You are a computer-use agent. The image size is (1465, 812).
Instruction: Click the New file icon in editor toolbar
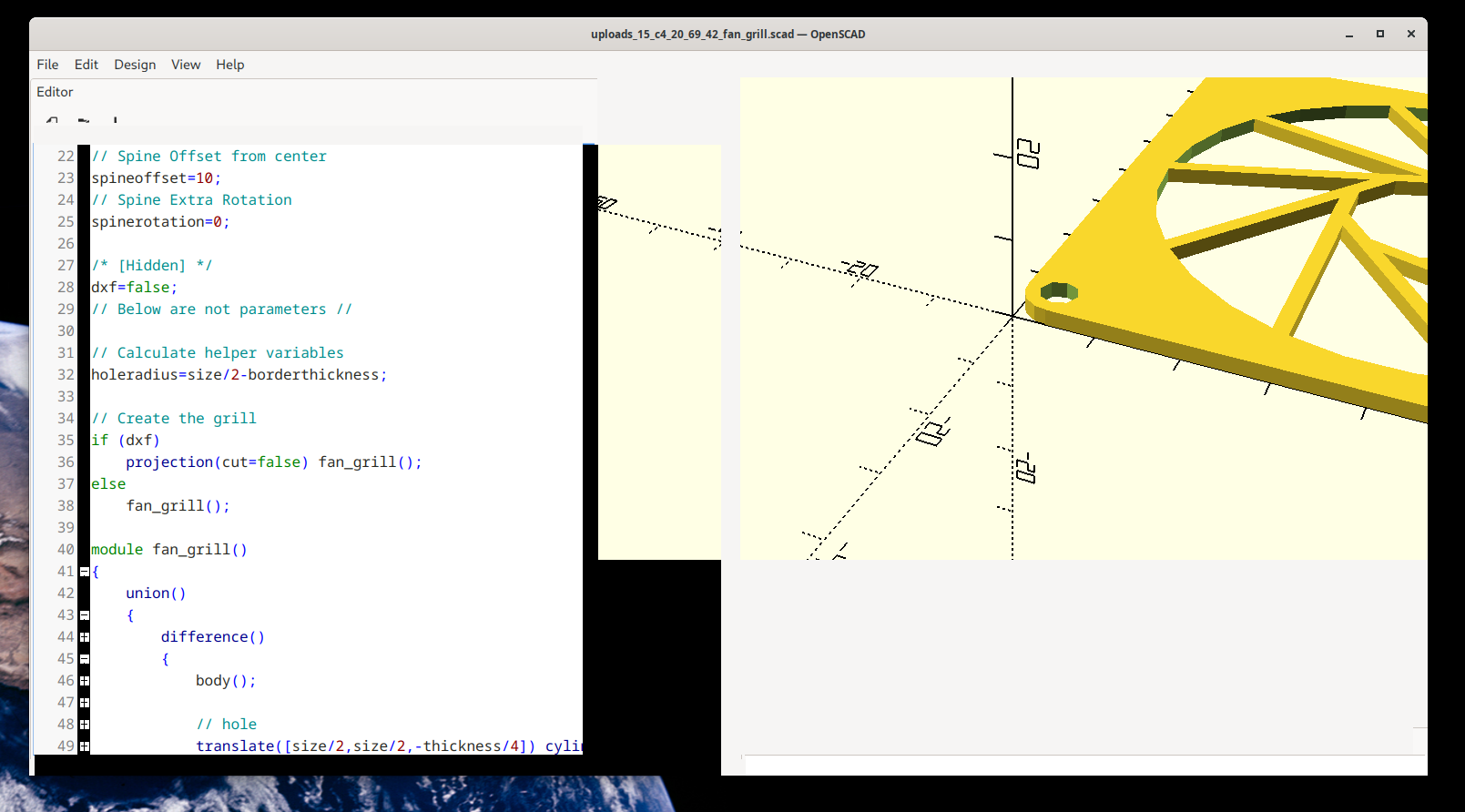pos(53,120)
